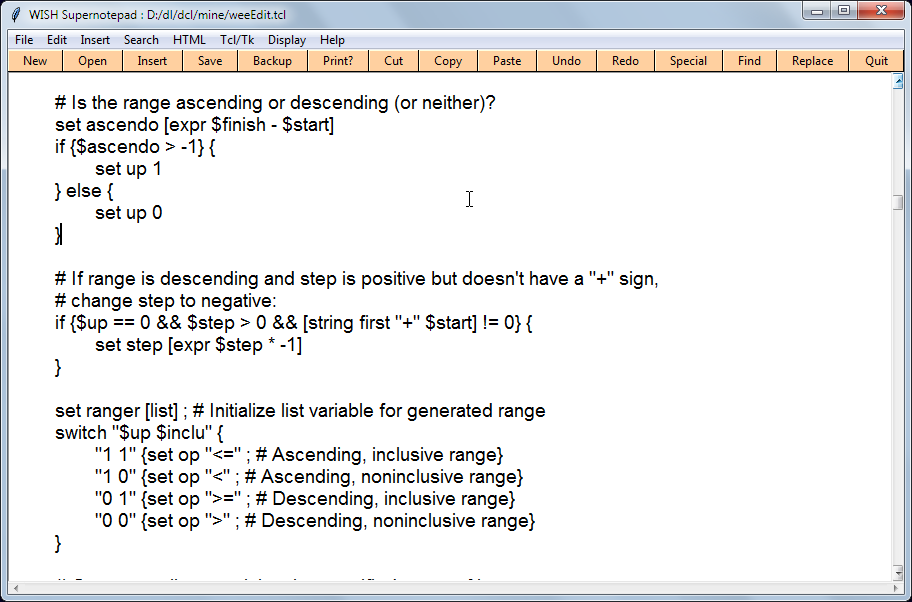Open the Tcl/Tk menu
Image resolution: width=912 pixels, height=602 pixels.
click(x=237, y=40)
